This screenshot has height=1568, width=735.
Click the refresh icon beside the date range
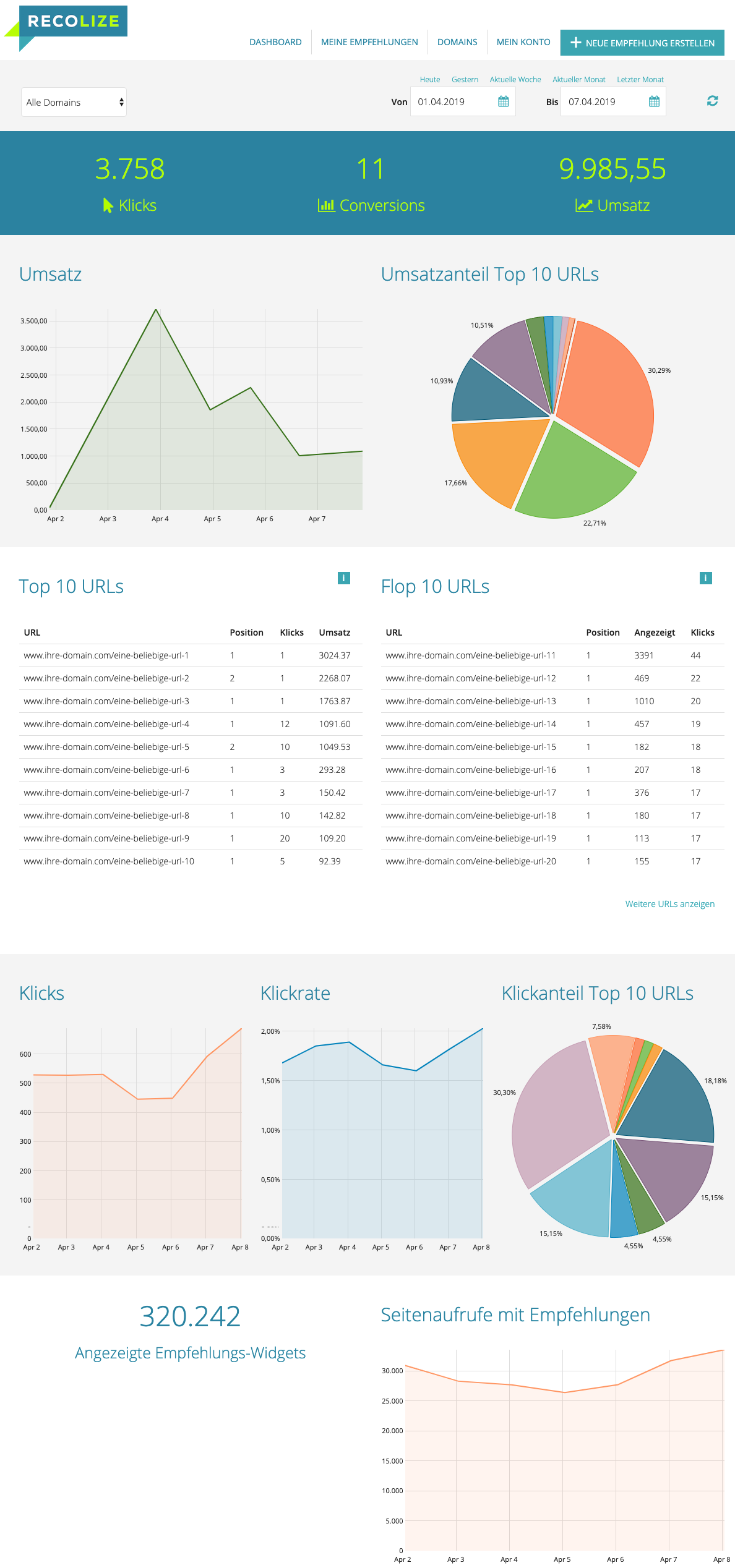(x=713, y=101)
